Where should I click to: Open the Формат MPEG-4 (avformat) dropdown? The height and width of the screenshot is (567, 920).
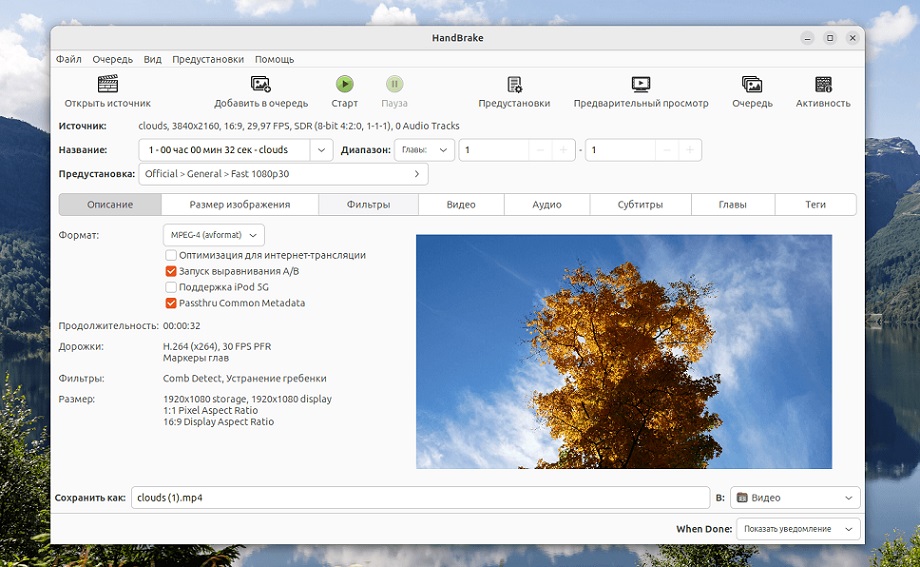214,235
